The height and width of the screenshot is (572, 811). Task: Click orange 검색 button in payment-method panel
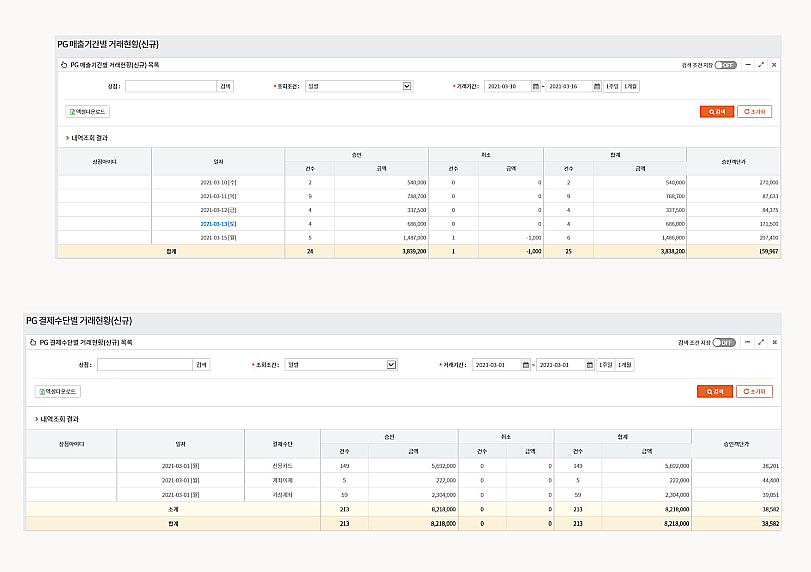tap(715, 392)
